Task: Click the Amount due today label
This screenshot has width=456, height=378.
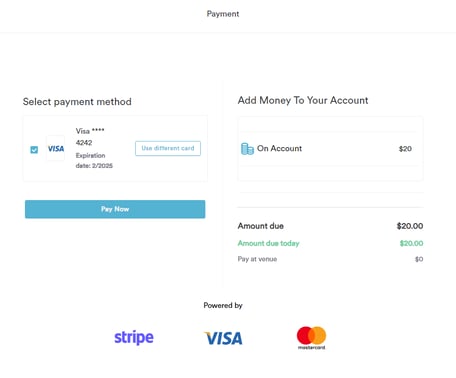Action: [x=268, y=243]
